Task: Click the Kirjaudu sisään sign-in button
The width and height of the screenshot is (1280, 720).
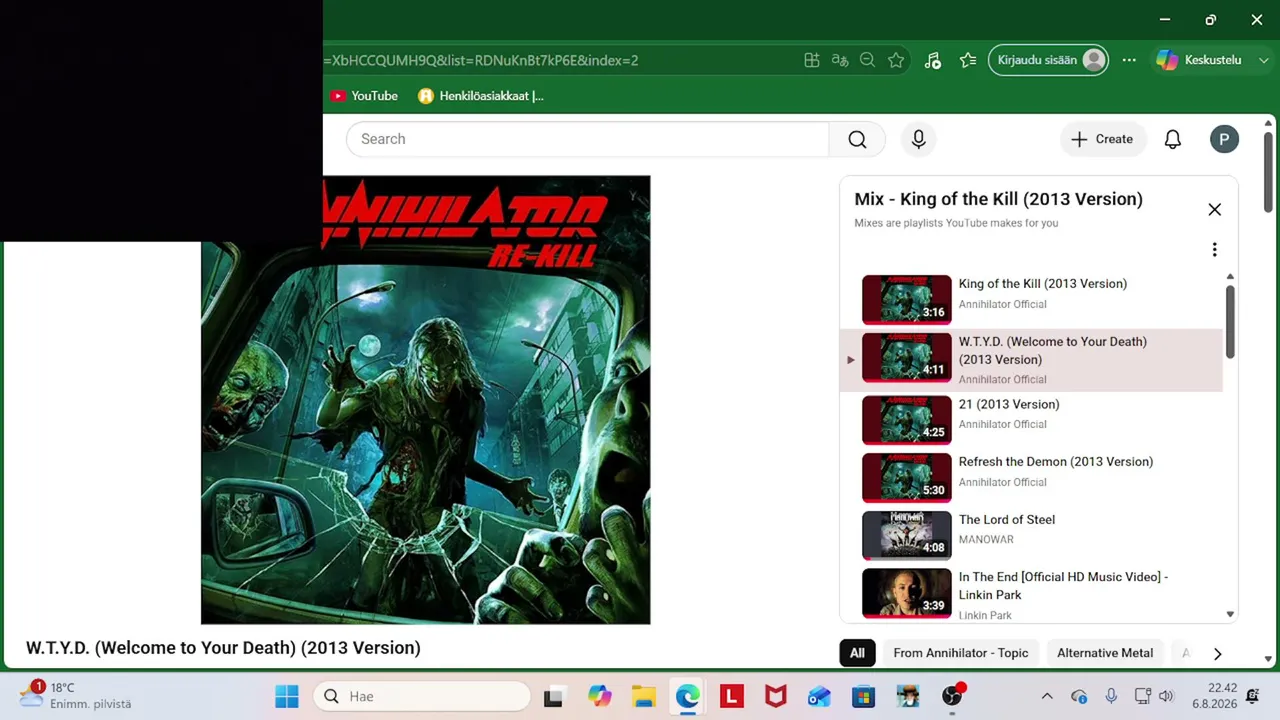Action: coord(1048,60)
